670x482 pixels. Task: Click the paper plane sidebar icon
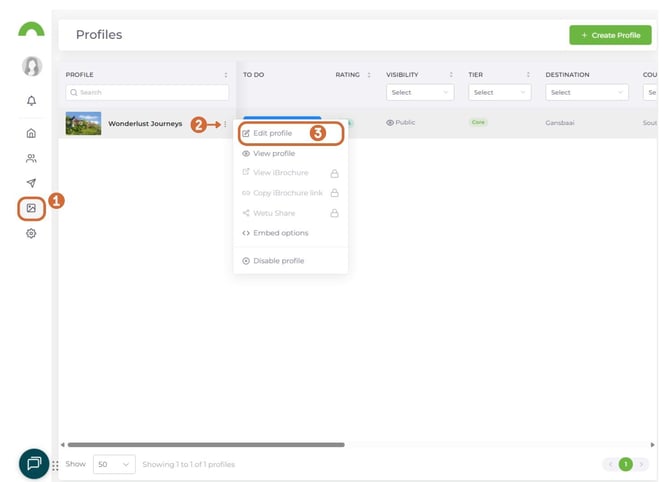pyautogui.click(x=31, y=183)
